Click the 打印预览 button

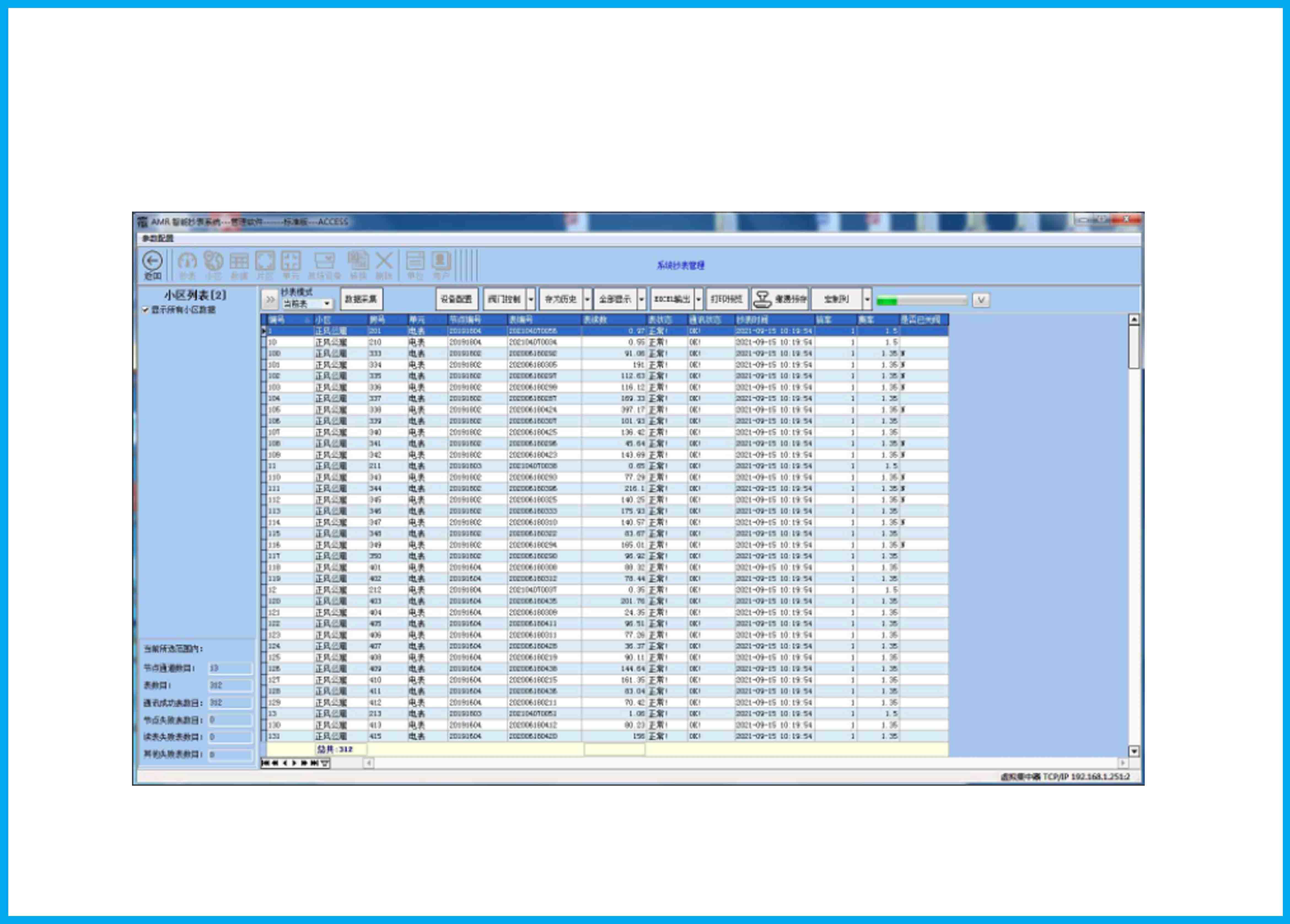pyautogui.click(x=726, y=299)
